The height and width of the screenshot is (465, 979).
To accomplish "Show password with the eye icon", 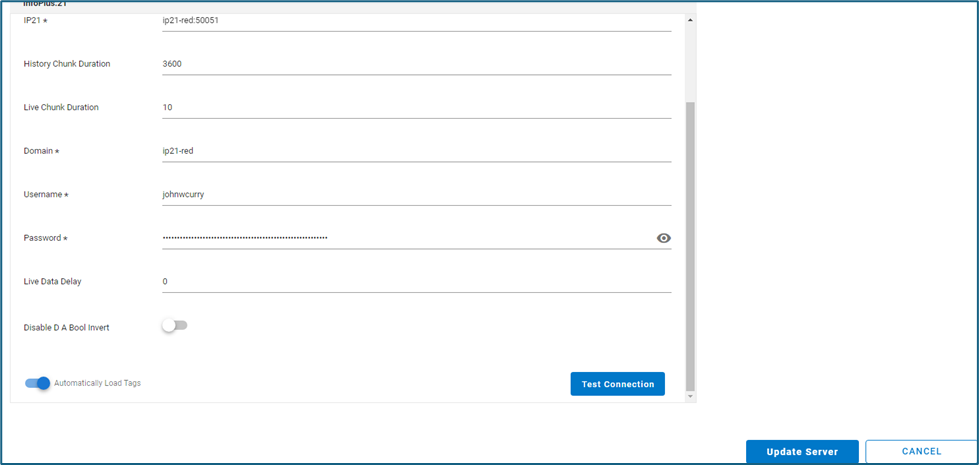I will 664,238.
